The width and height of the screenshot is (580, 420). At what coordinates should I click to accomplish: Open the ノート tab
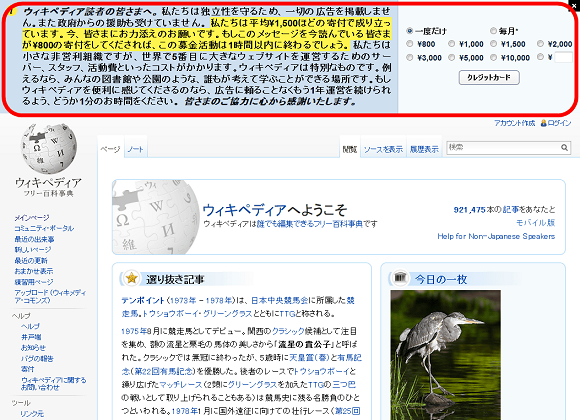[x=136, y=149]
